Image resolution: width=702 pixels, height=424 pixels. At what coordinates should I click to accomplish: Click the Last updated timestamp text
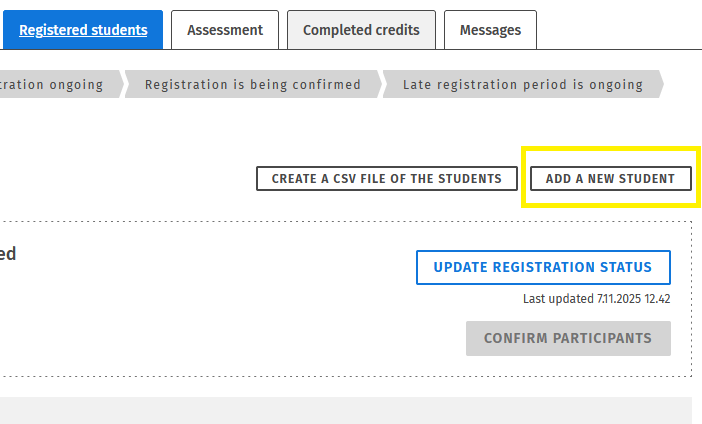[x=596, y=299]
